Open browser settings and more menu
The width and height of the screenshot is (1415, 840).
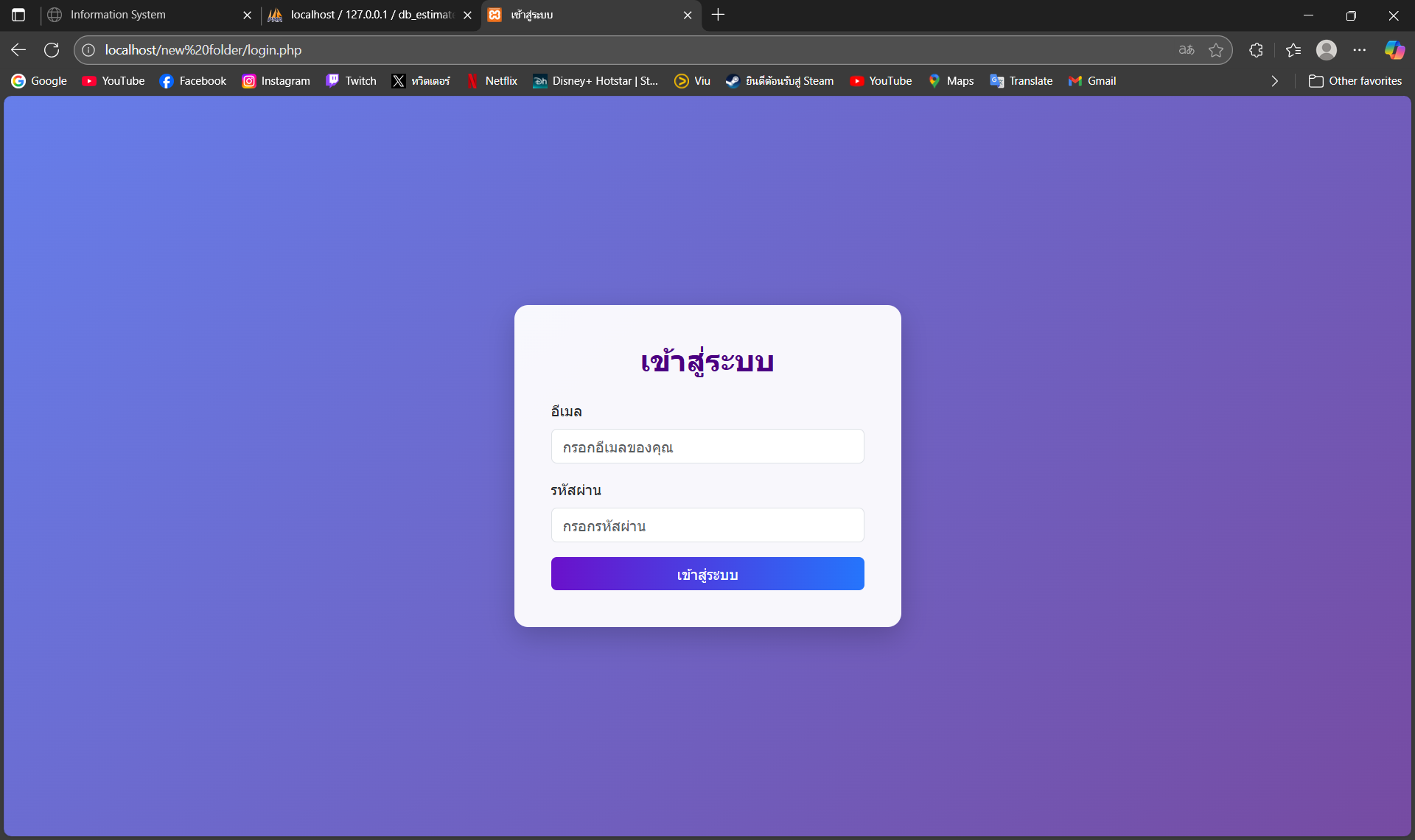point(1359,50)
